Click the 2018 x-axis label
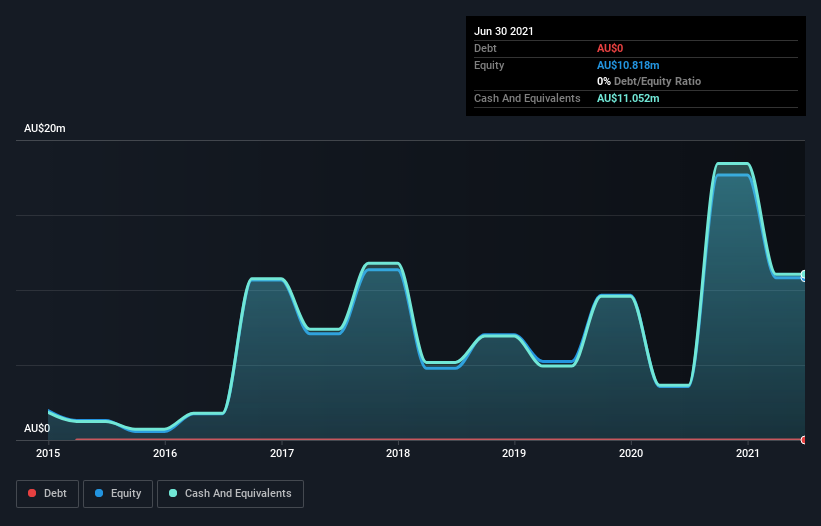The width and height of the screenshot is (821, 526). [398, 453]
